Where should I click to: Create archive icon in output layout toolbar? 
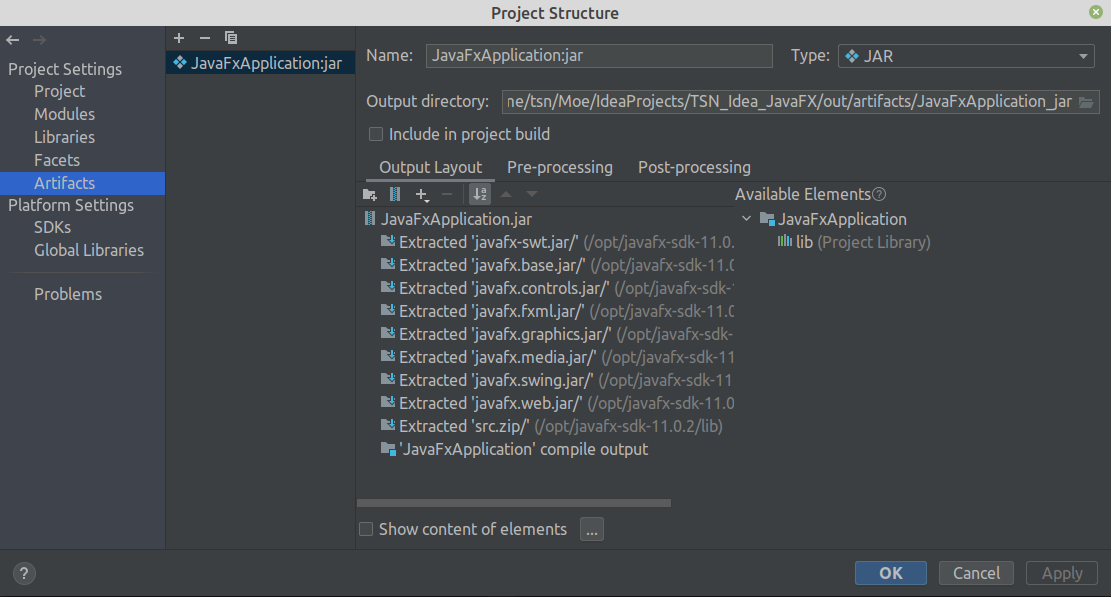(x=395, y=194)
